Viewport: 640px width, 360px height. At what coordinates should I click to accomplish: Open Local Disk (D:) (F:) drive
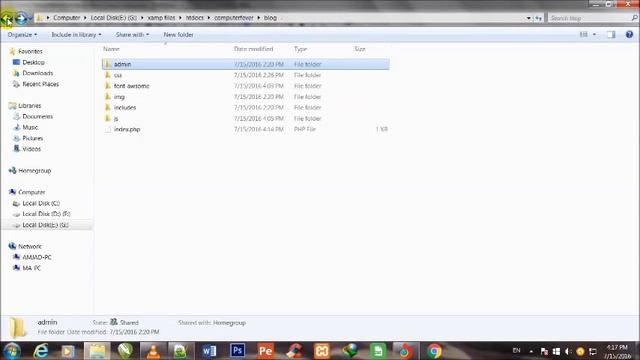(42, 214)
